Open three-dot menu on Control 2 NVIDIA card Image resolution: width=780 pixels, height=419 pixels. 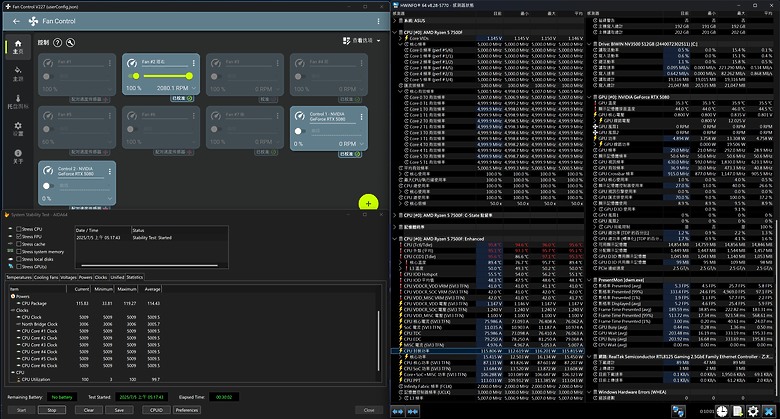(x=109, y=171)
